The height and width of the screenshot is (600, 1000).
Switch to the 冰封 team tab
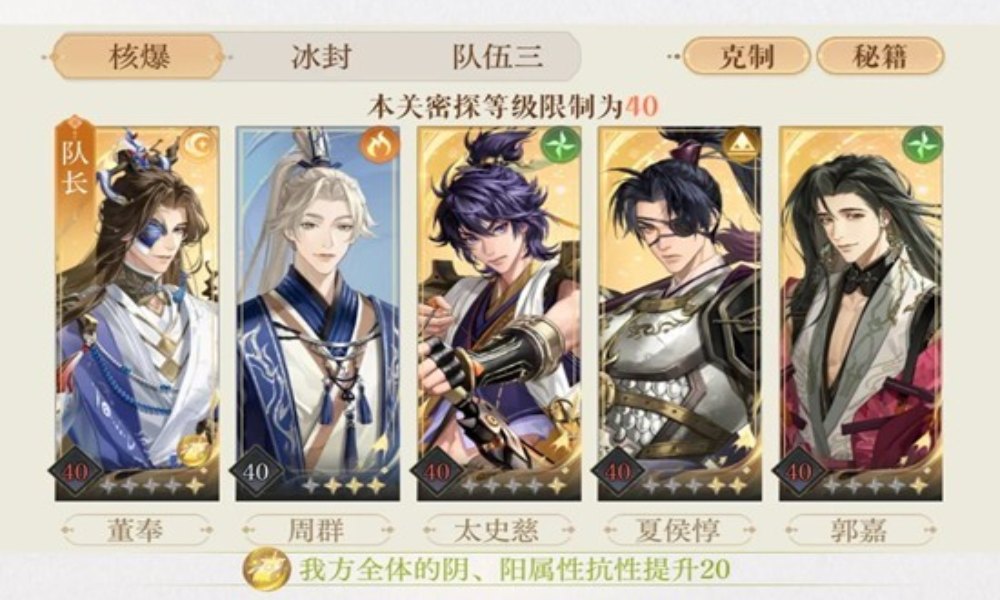tap(321, 57)
